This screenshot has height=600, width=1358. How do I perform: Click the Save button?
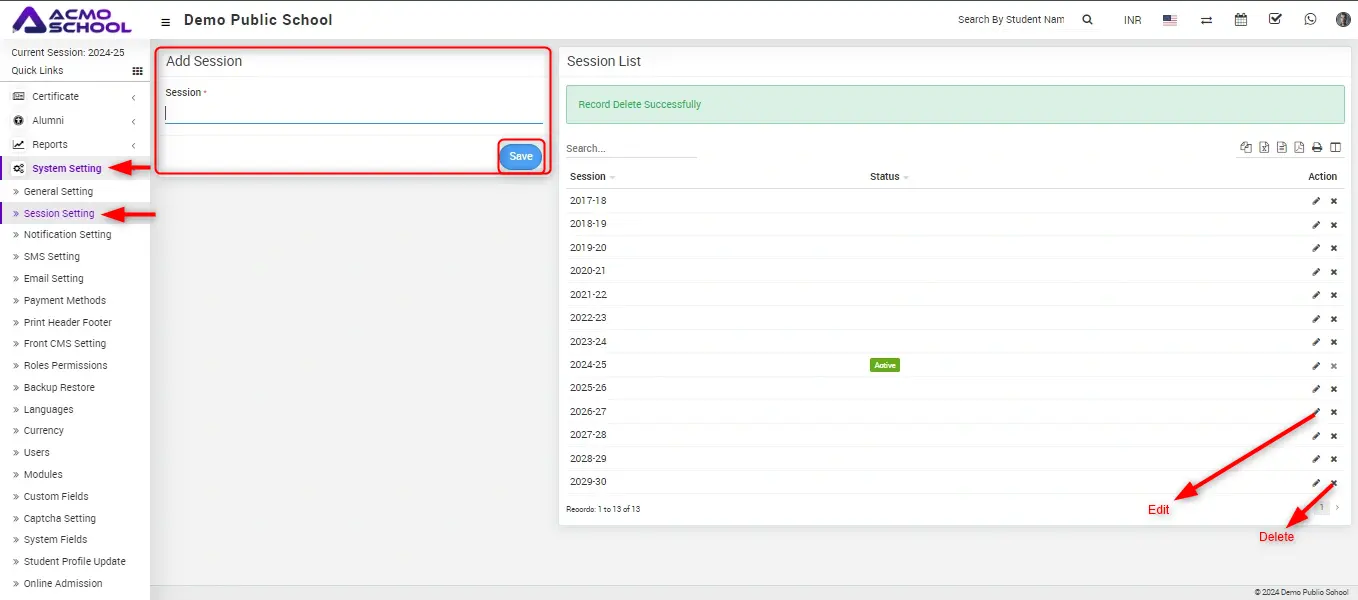[x=521, y=157]
